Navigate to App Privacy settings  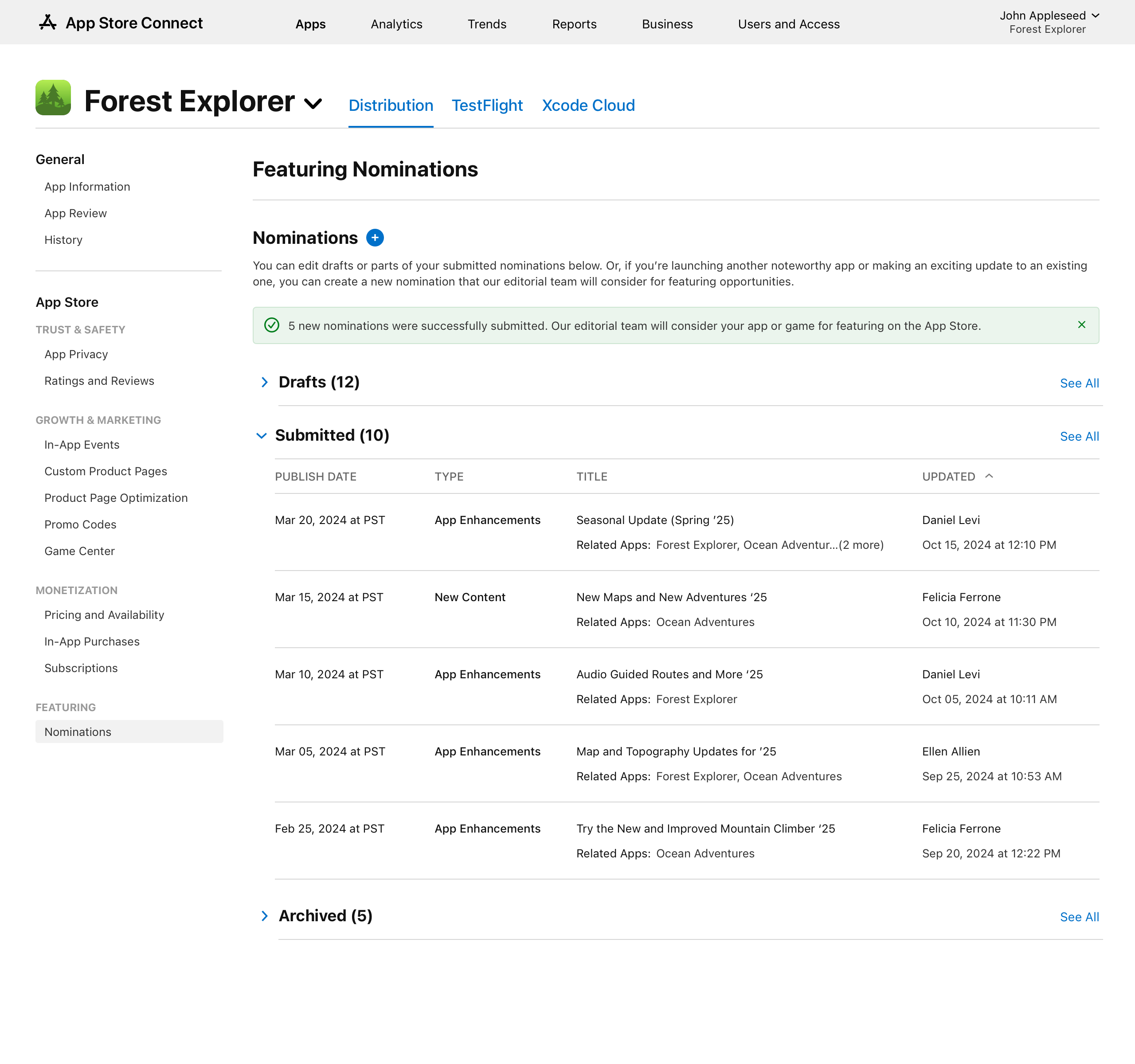pyautogui.click(x=75, y=354)
